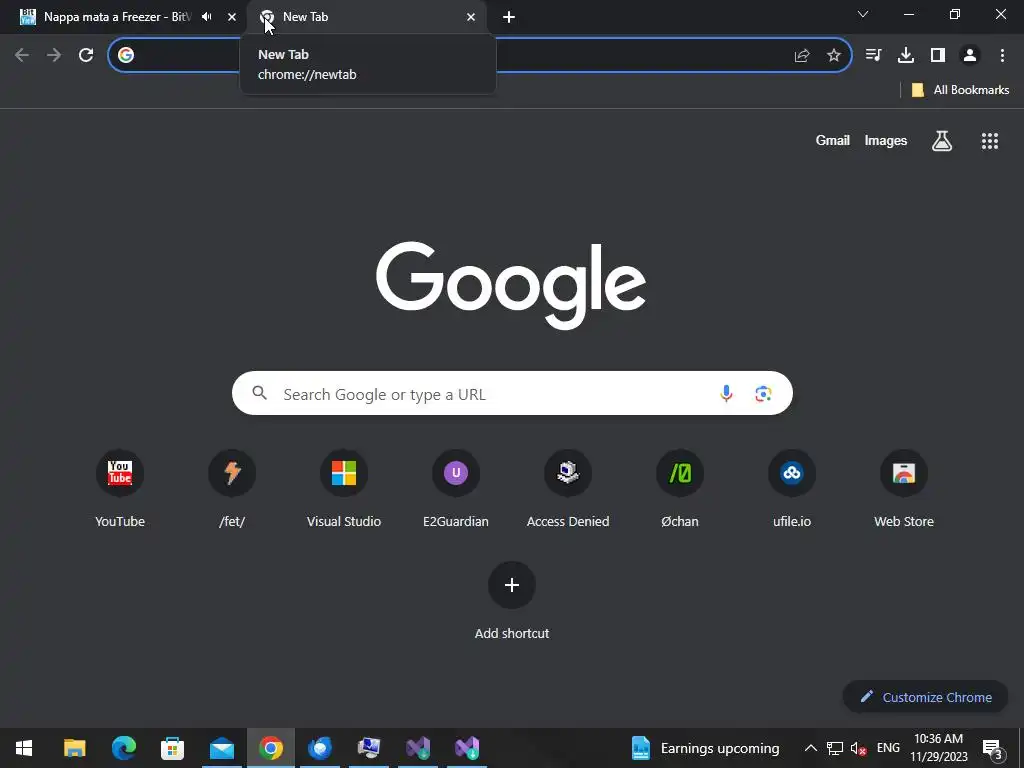Image resolution: width=1024 pixels, height=768 pixels.
Task: Open the /fet/ shortcut
Action: point(232,488)
